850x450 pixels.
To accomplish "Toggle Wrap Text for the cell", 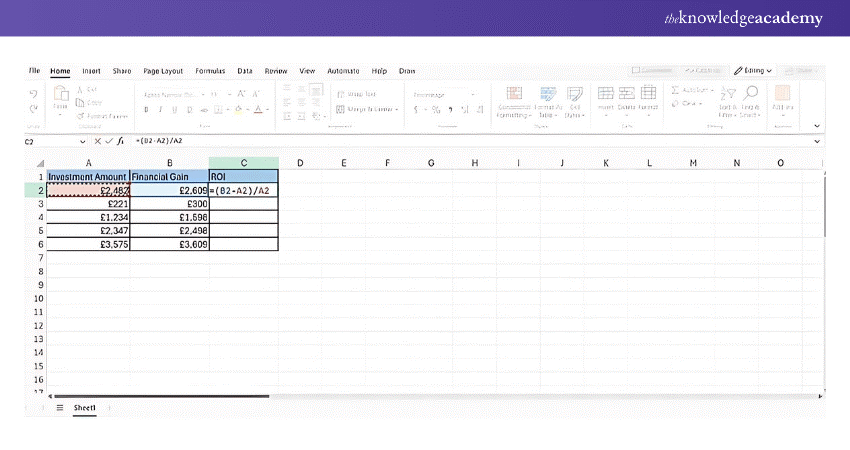I will coord(357,93).
